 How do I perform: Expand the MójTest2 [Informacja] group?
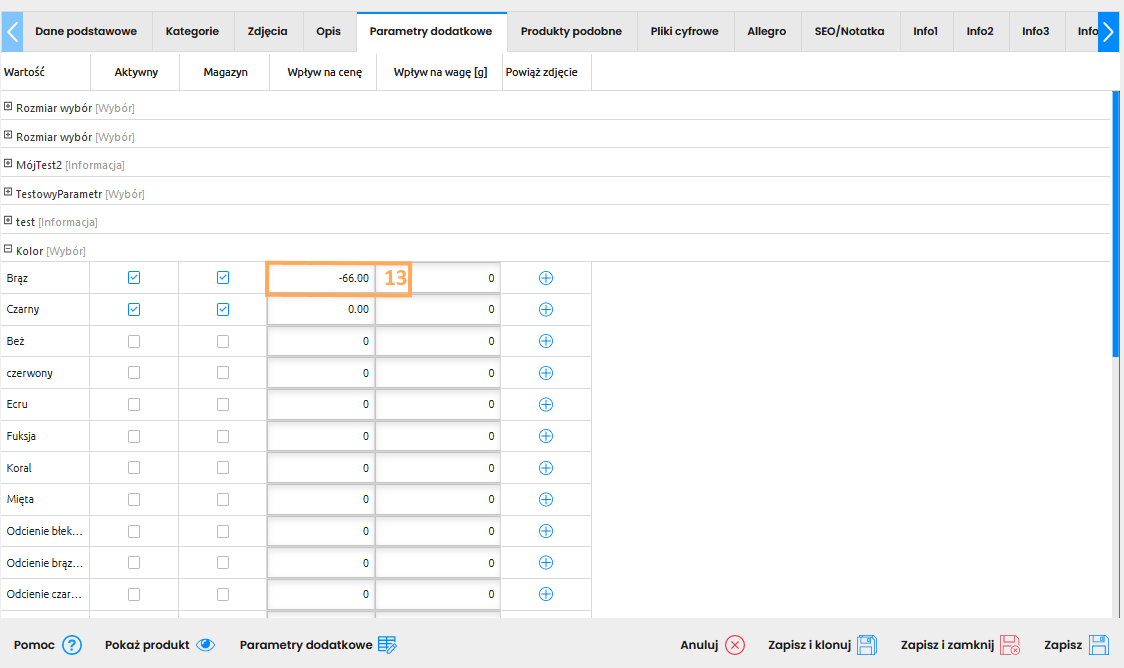click(x=8, y=164)
